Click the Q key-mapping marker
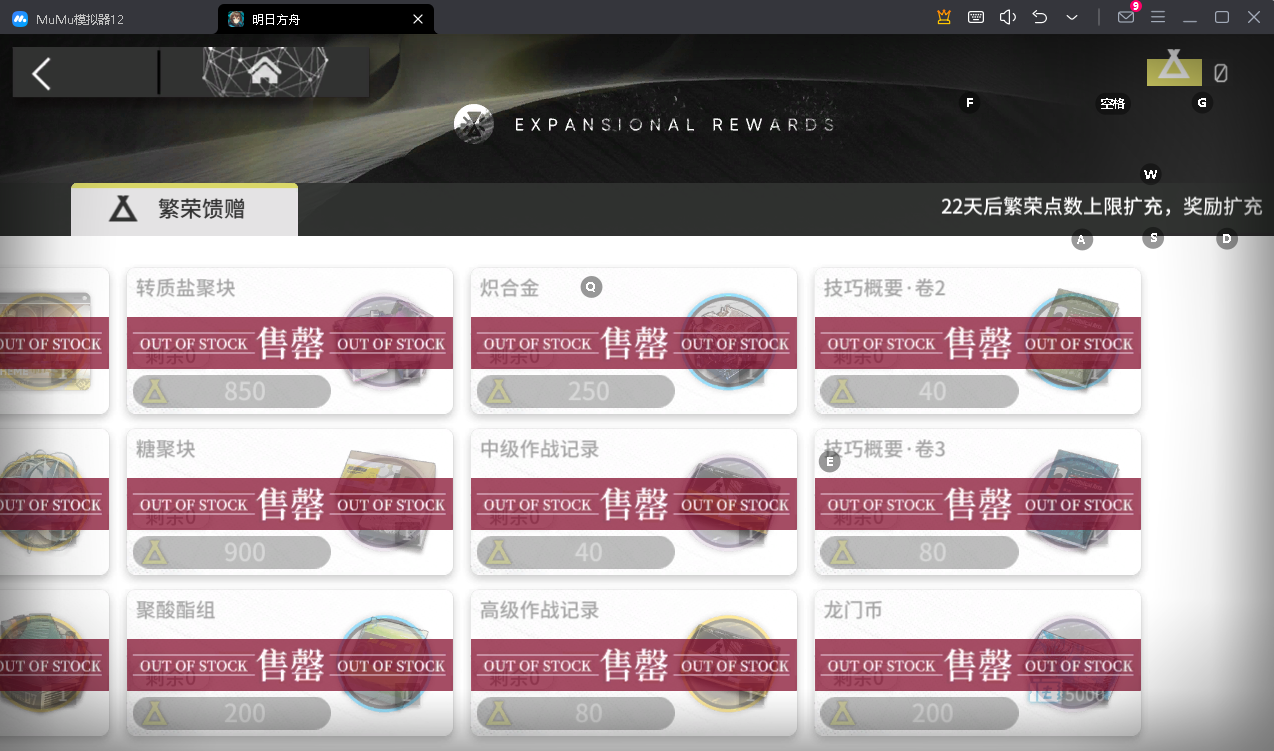The image size is (1274, 751). click(591, 287)
